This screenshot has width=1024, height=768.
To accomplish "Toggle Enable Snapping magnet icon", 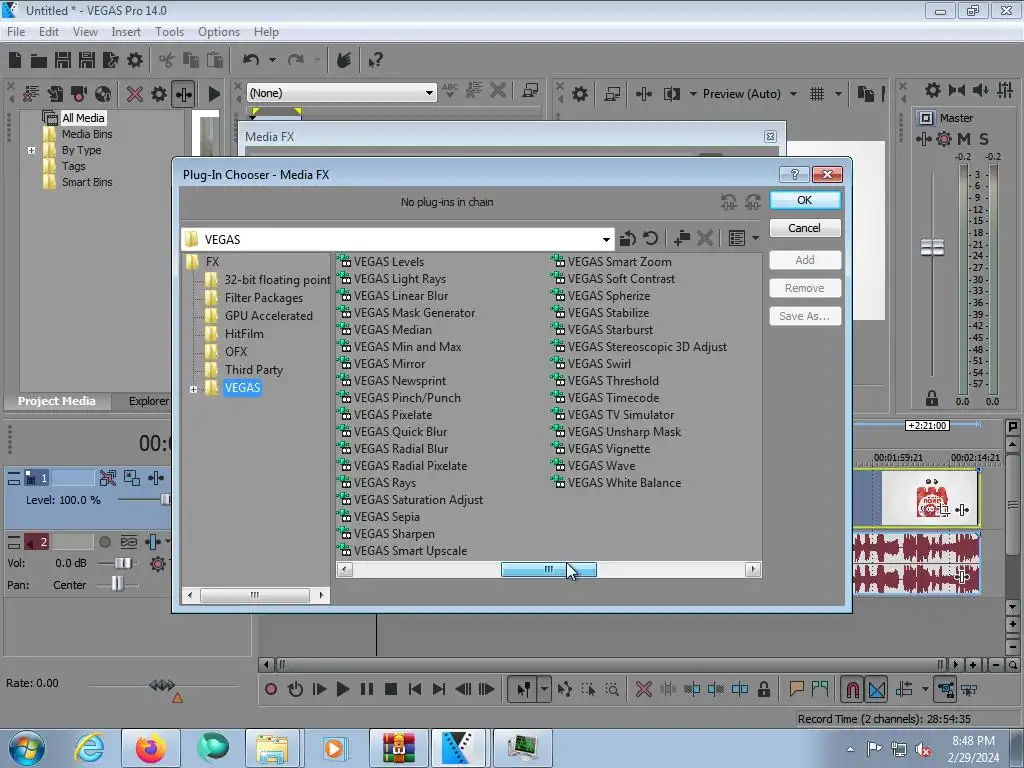I will tap(852, 689).
